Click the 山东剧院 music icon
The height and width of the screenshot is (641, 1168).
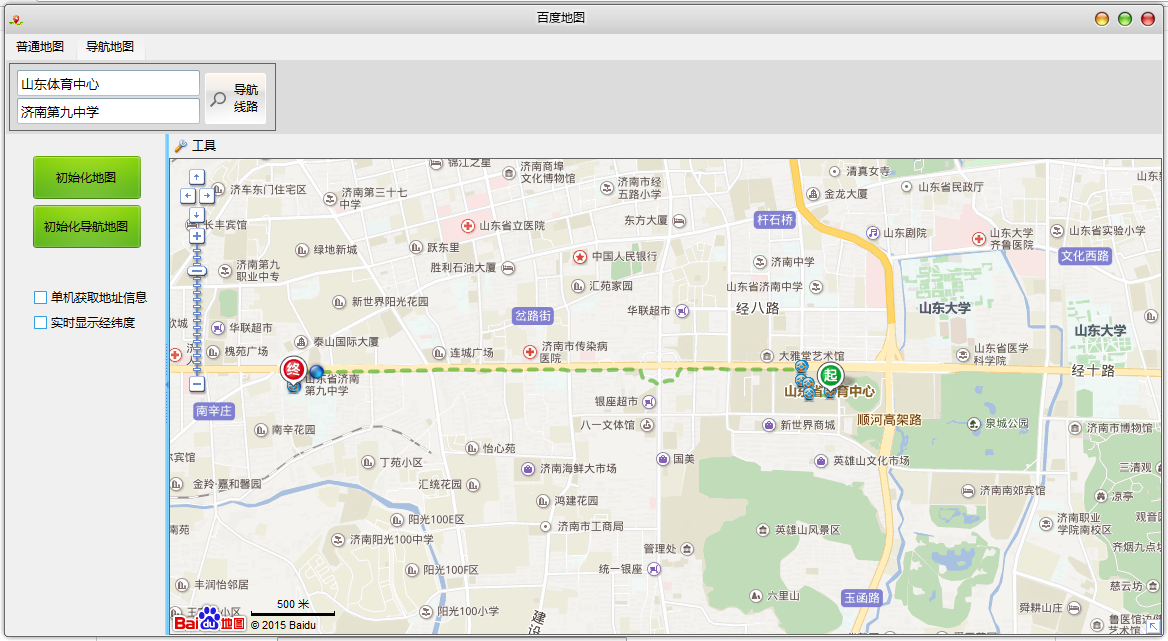[x=873, y=233]
